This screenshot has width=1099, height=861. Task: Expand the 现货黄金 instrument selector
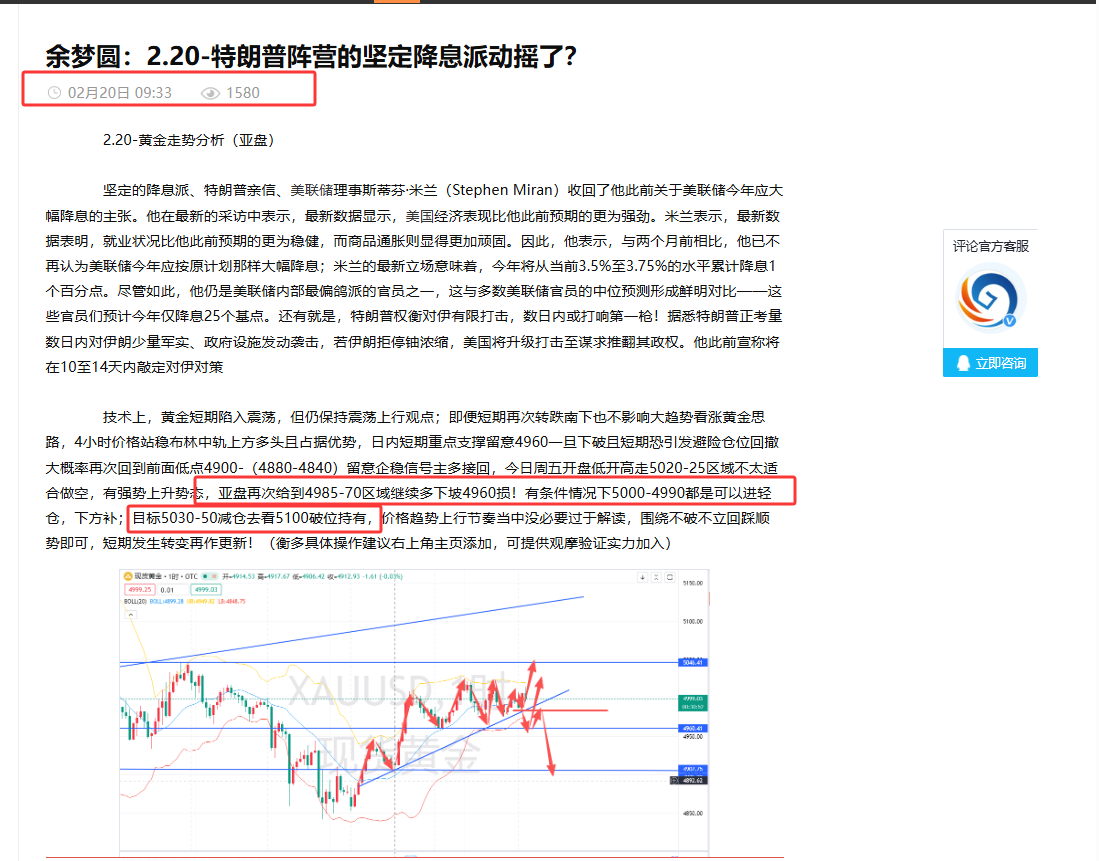click(148, 574)
